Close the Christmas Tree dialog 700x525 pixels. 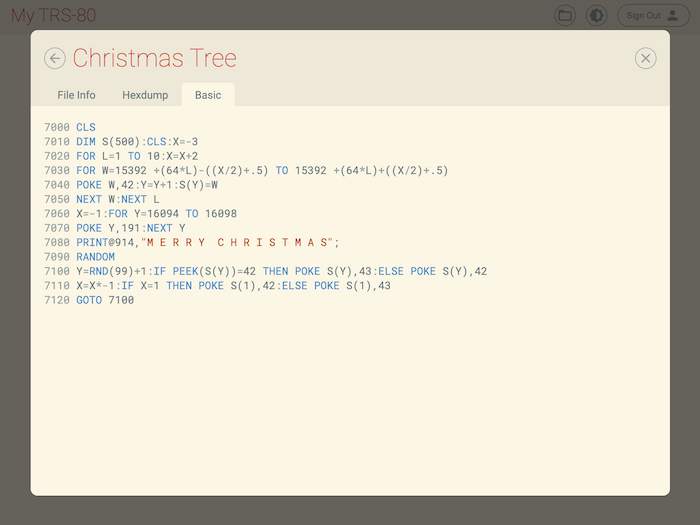(x=646, y=58)
